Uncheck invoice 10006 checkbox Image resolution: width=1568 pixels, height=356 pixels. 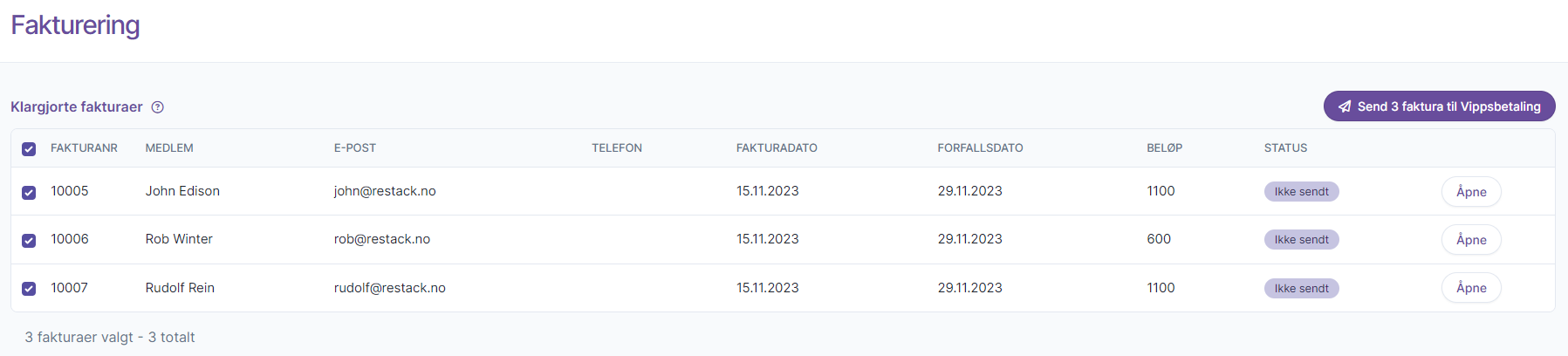tap(29, 241)
